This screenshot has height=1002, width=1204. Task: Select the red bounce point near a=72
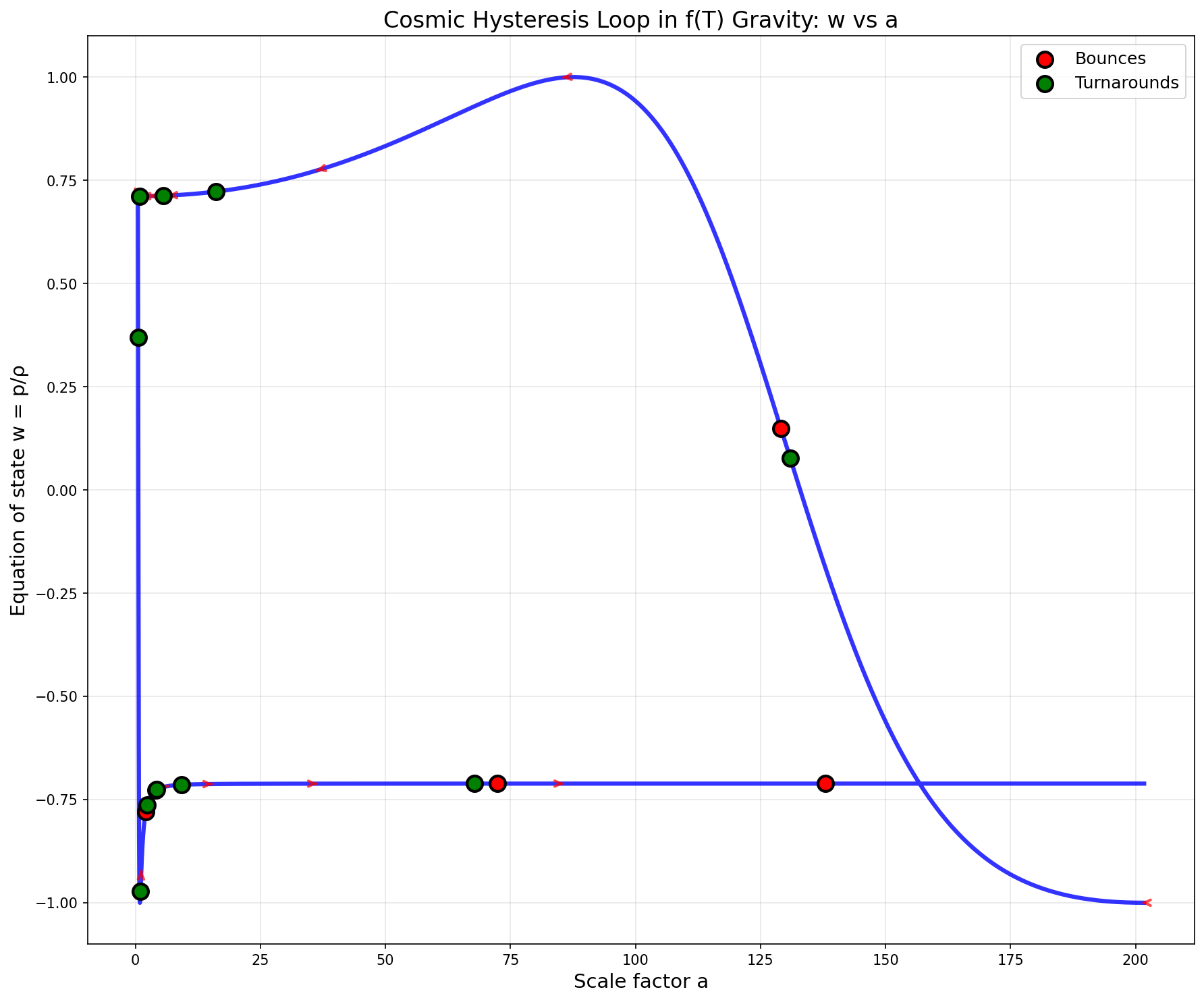click(x=497, y=783)
